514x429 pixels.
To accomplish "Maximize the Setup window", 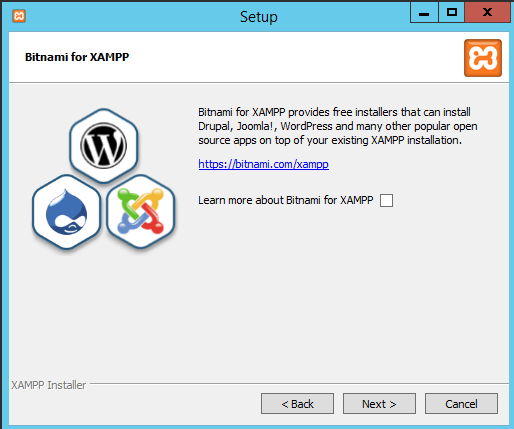I will [452, 12].
